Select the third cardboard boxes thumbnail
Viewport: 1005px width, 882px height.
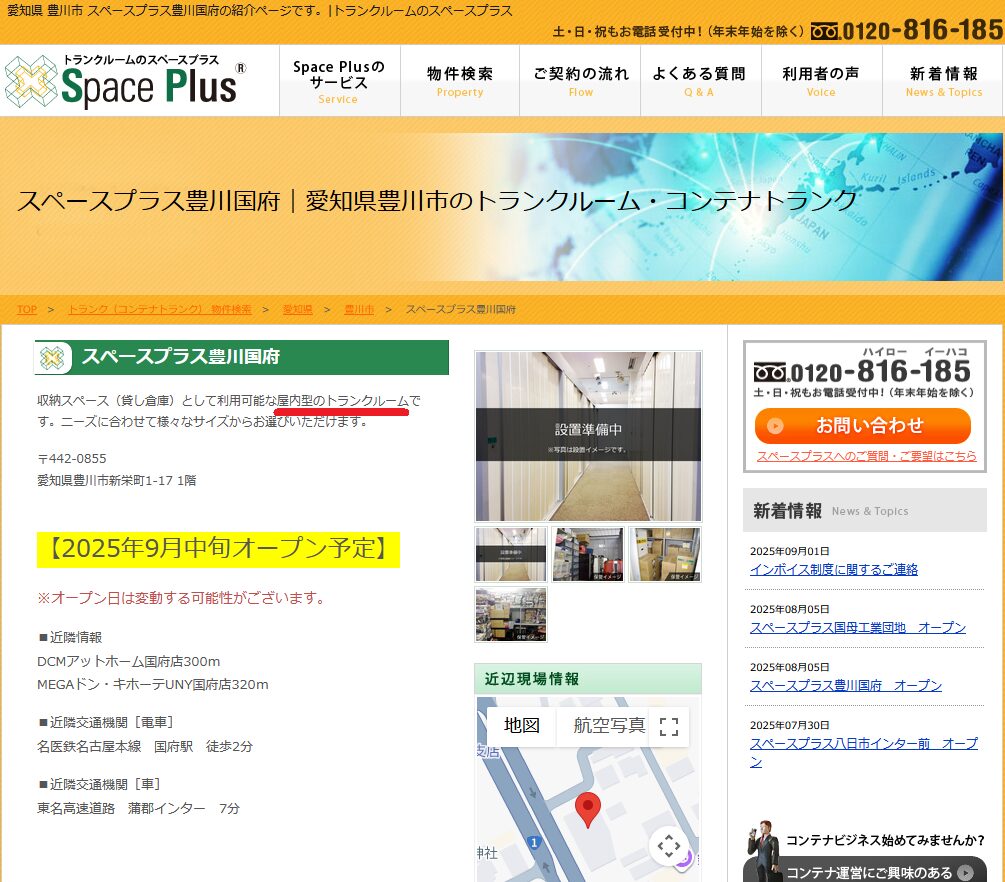coord(665,554)
